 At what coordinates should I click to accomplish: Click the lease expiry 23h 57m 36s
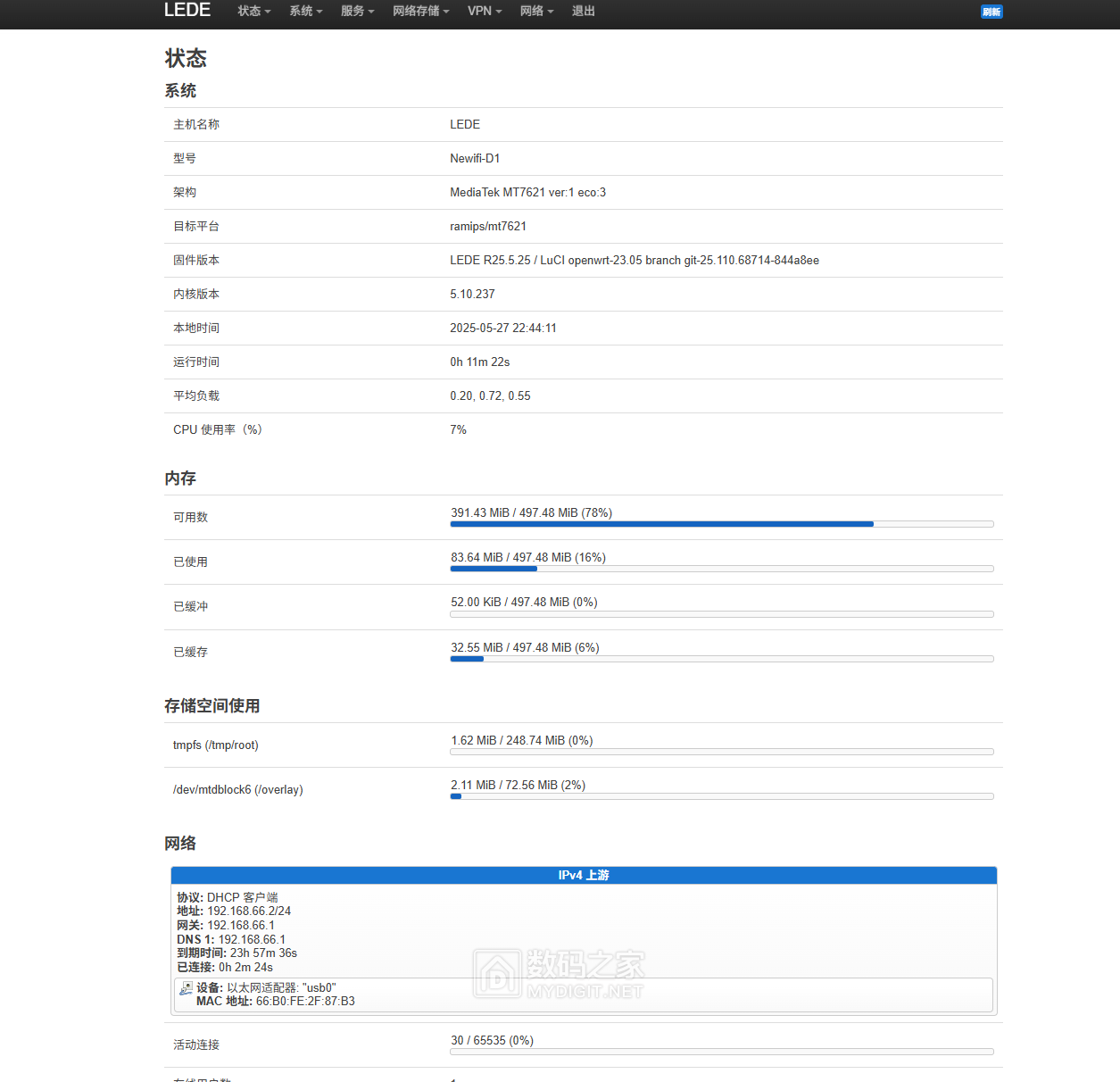point(263,953)
